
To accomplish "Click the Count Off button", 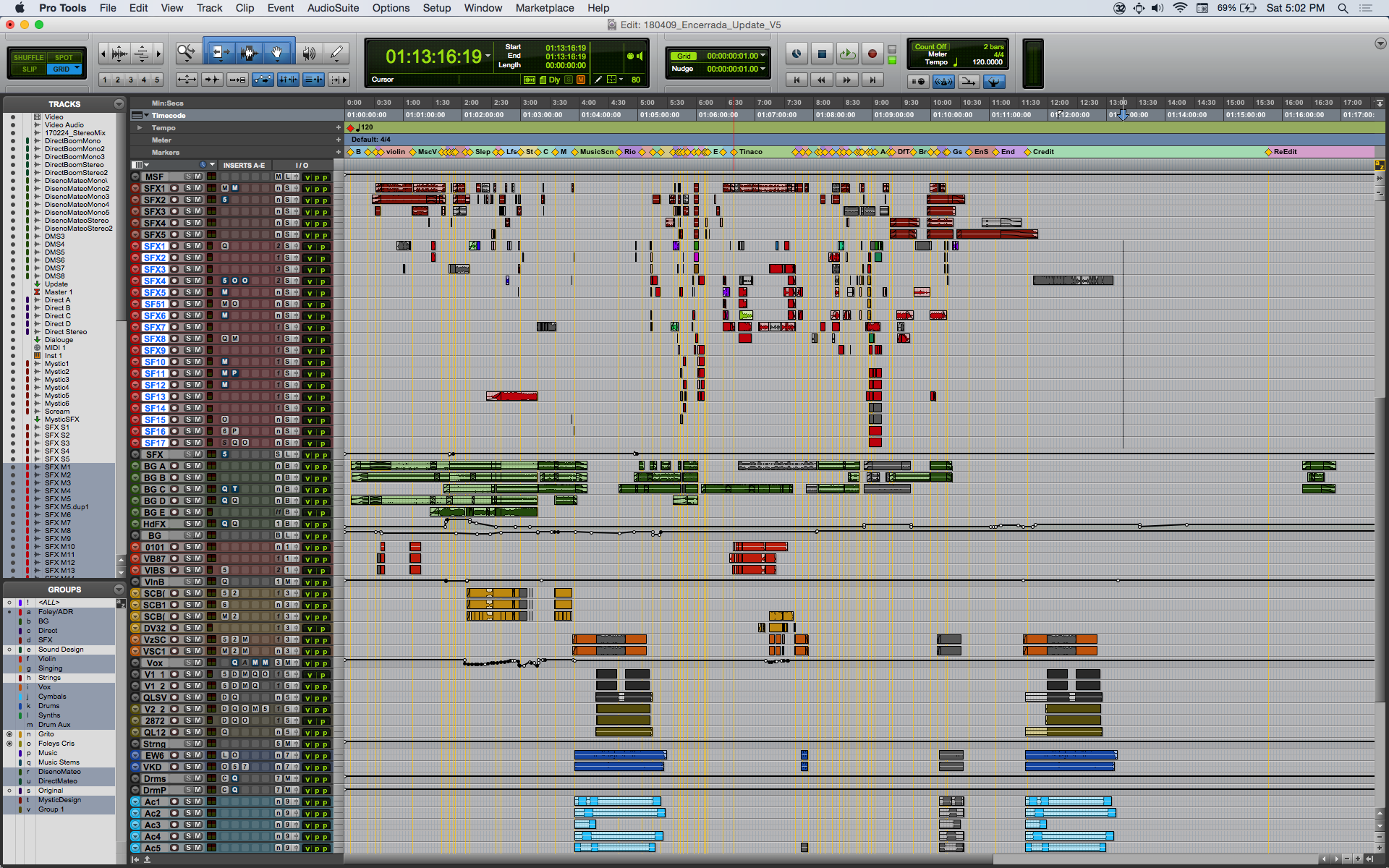I will [x=930, y=47].
